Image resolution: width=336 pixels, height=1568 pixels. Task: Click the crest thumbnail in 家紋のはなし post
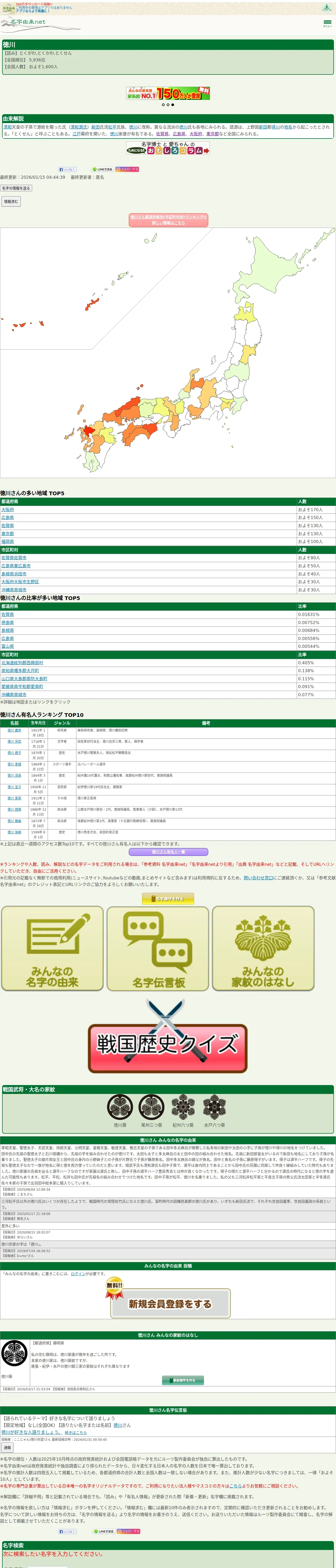pyautogui.click(x=14, y=1353)
